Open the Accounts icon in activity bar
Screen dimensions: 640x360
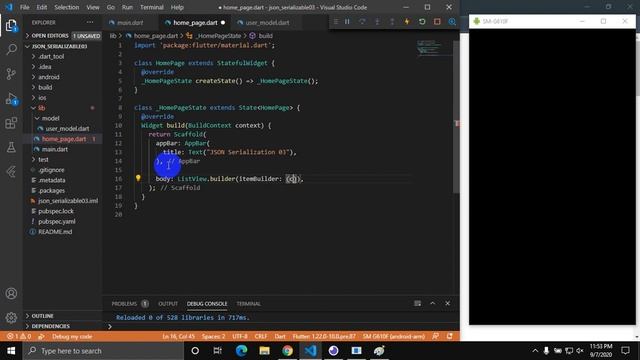click(11, 293)
